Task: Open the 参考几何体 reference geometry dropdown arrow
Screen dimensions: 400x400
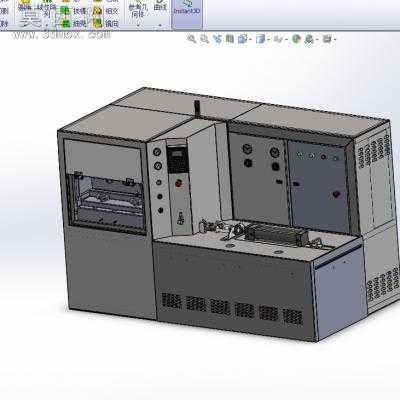Action: pos(138,24)
